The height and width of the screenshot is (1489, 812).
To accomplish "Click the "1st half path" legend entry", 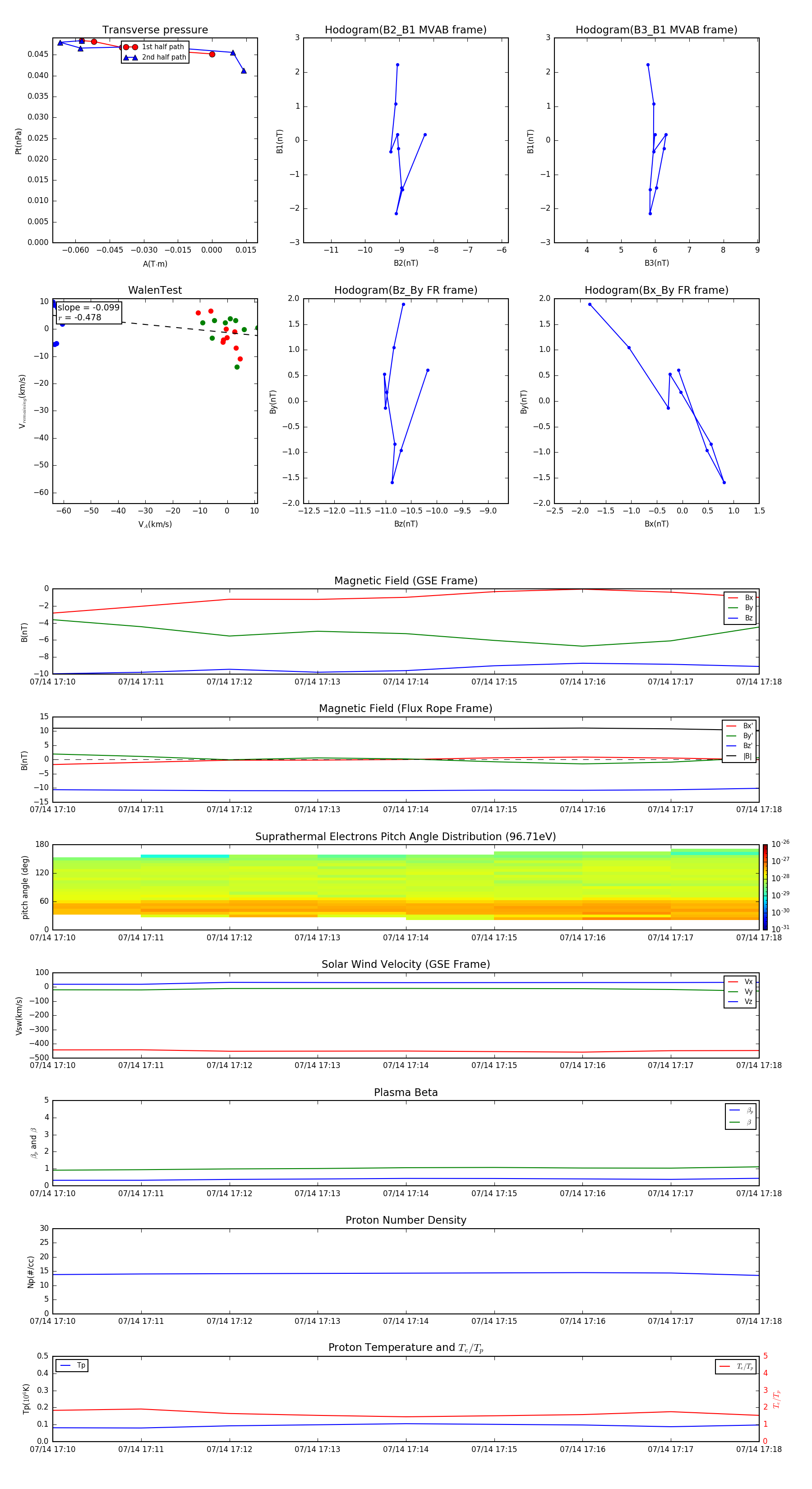I will click(155, 47).
